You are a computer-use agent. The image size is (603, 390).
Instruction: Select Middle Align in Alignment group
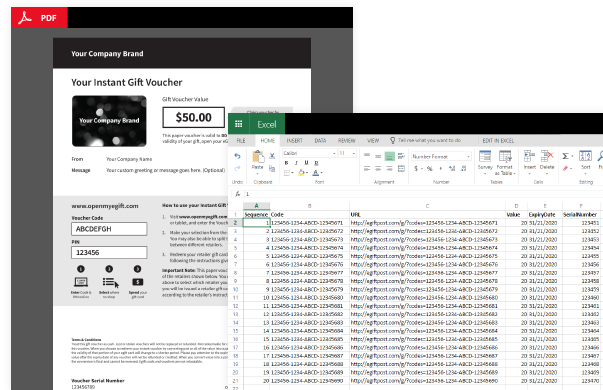click(x=378, y=156)
